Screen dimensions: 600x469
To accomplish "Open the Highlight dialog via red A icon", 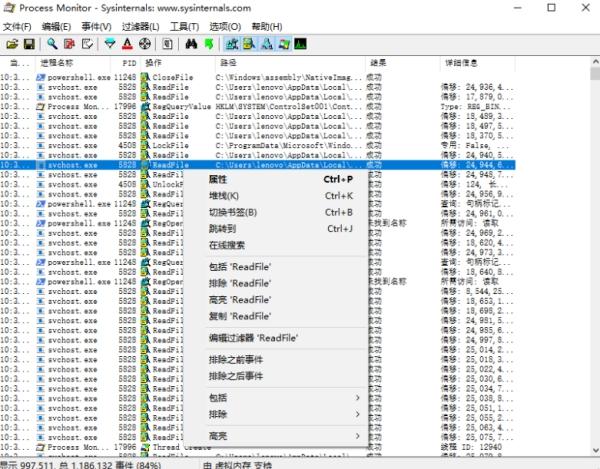I will [127, 44].
